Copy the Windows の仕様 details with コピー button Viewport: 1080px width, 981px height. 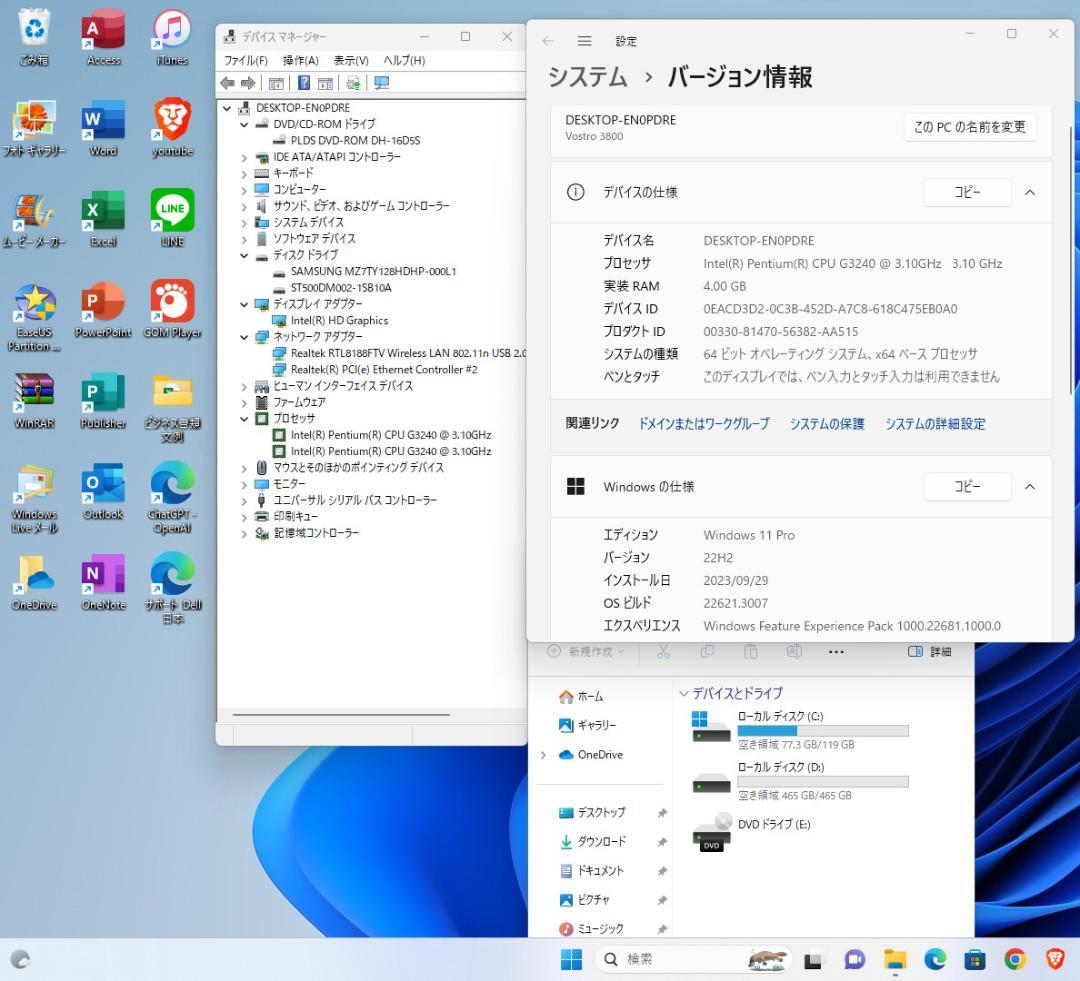pos(965,487)
